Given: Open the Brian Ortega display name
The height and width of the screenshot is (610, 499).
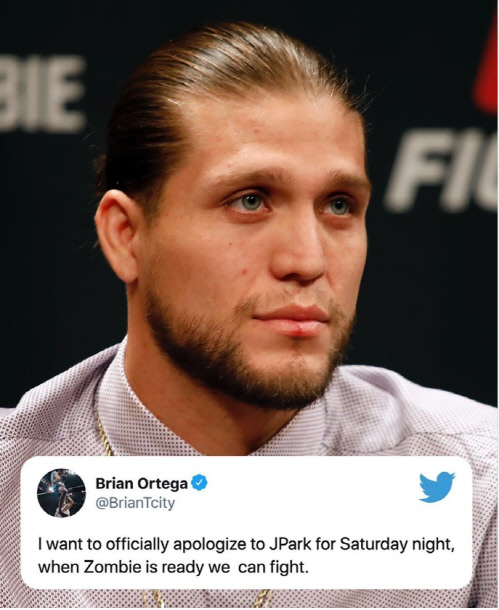Looking at the screenshot, I should [x=142, y=483].
